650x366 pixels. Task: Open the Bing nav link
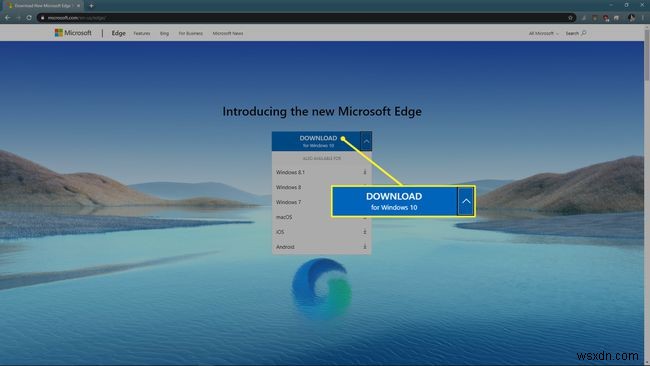pyautogui.click(x=164, y=33)
